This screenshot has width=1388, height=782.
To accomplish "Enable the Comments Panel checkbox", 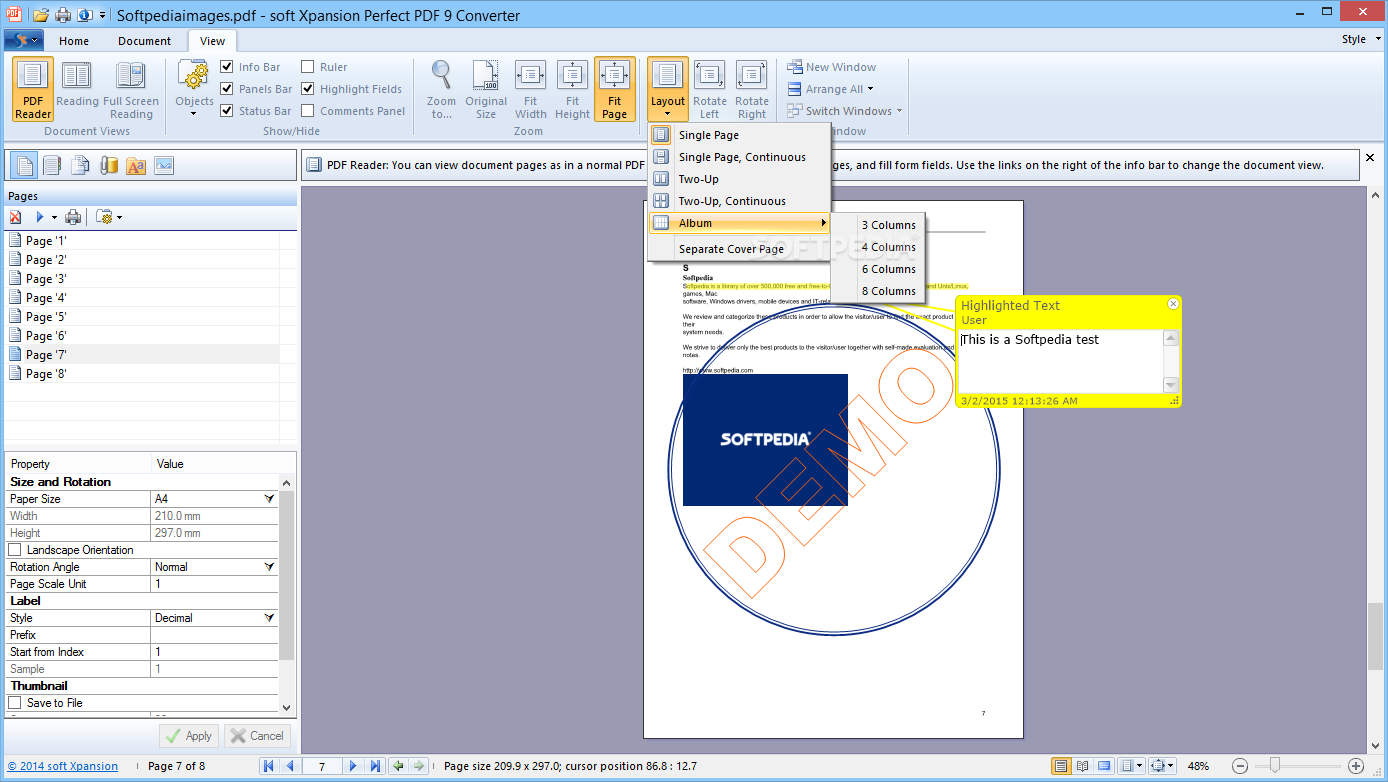I will pos(308,111).
